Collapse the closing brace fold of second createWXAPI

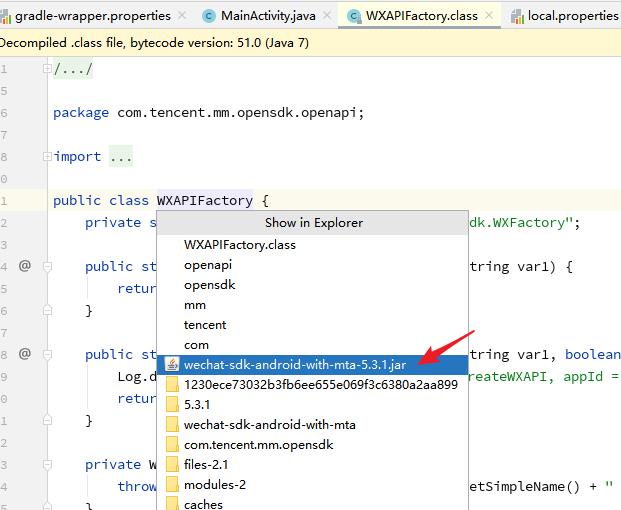point(47,420)
